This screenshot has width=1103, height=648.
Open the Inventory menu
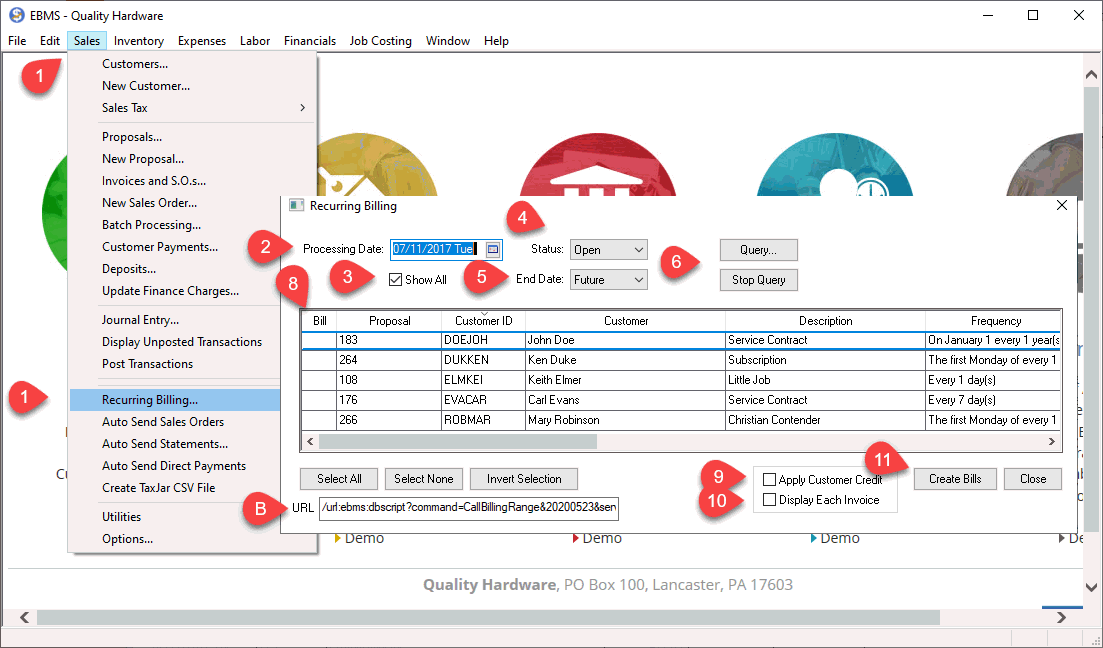(x=139, y=41)
